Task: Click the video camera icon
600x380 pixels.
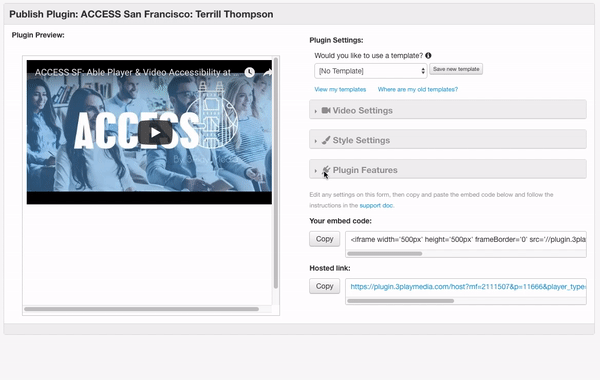Action: click(x=326, y=110)
